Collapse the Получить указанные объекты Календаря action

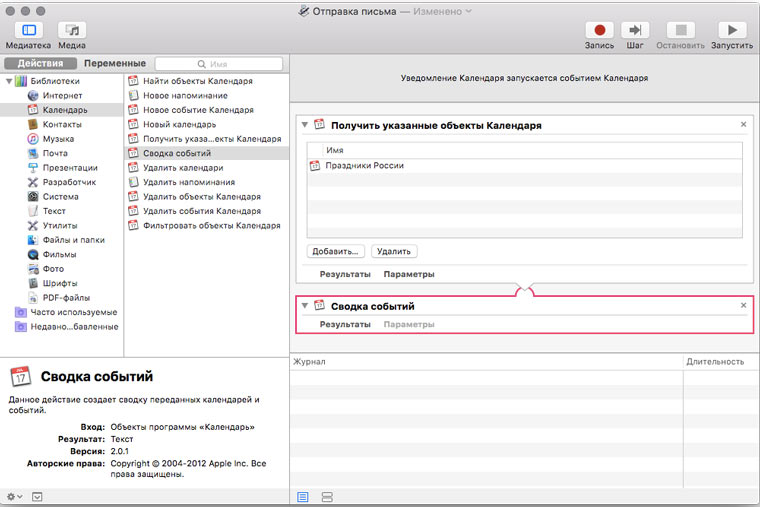pyautogui.click(x=304, y=125)
